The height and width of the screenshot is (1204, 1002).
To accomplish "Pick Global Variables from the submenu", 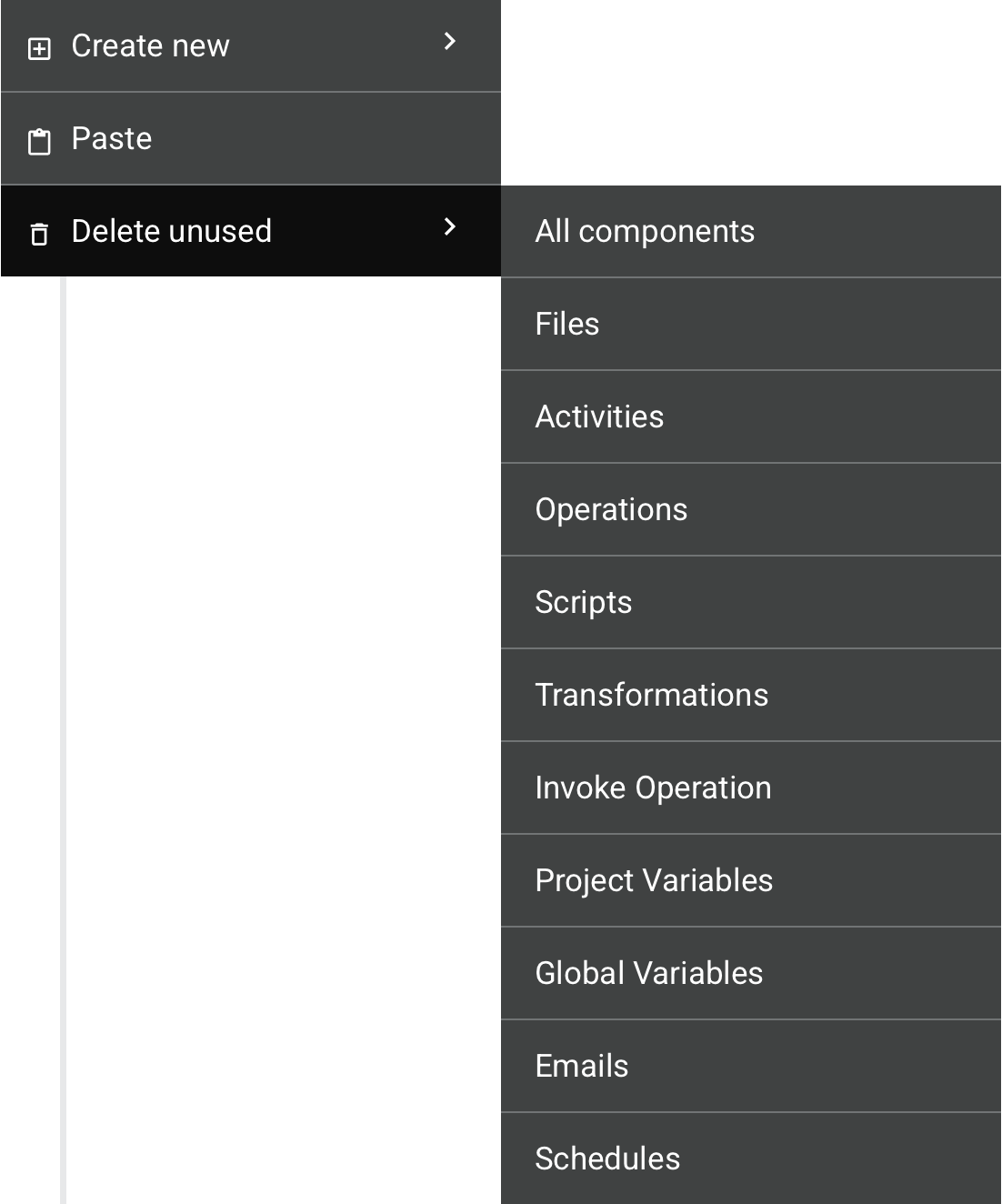I will [x=648, y=974].
